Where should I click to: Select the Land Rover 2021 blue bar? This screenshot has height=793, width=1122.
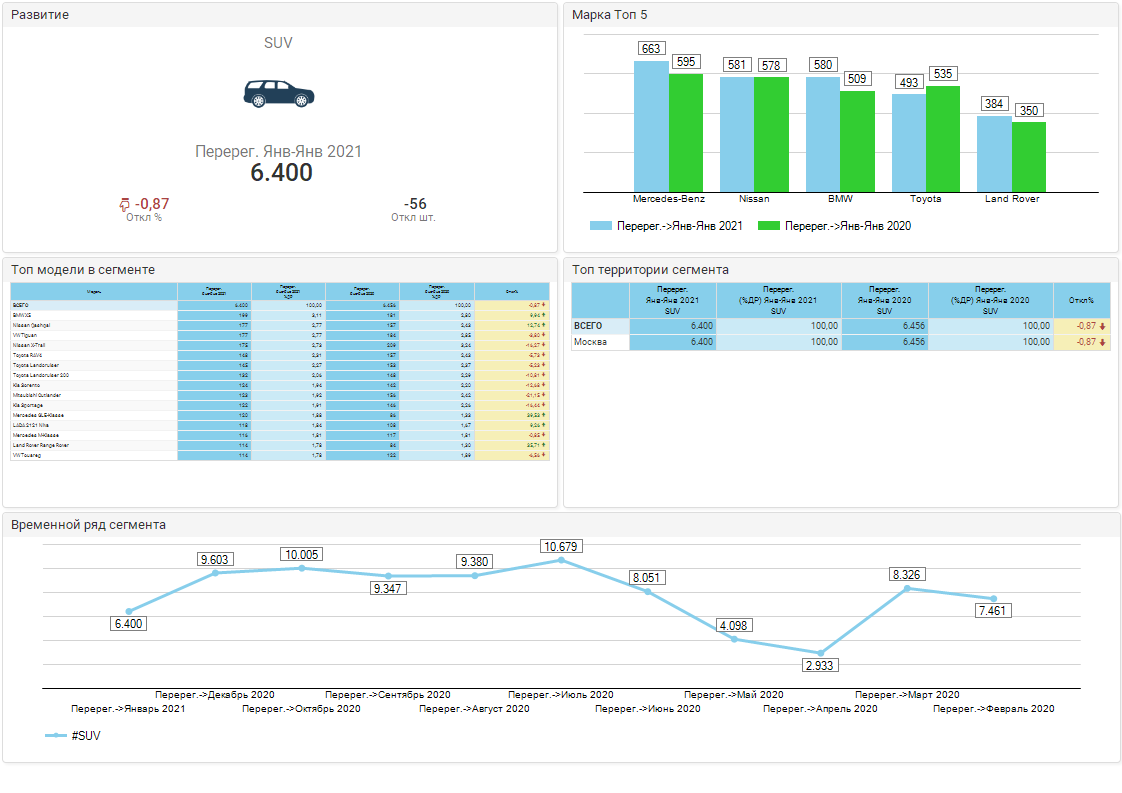[x=994, y=154]
